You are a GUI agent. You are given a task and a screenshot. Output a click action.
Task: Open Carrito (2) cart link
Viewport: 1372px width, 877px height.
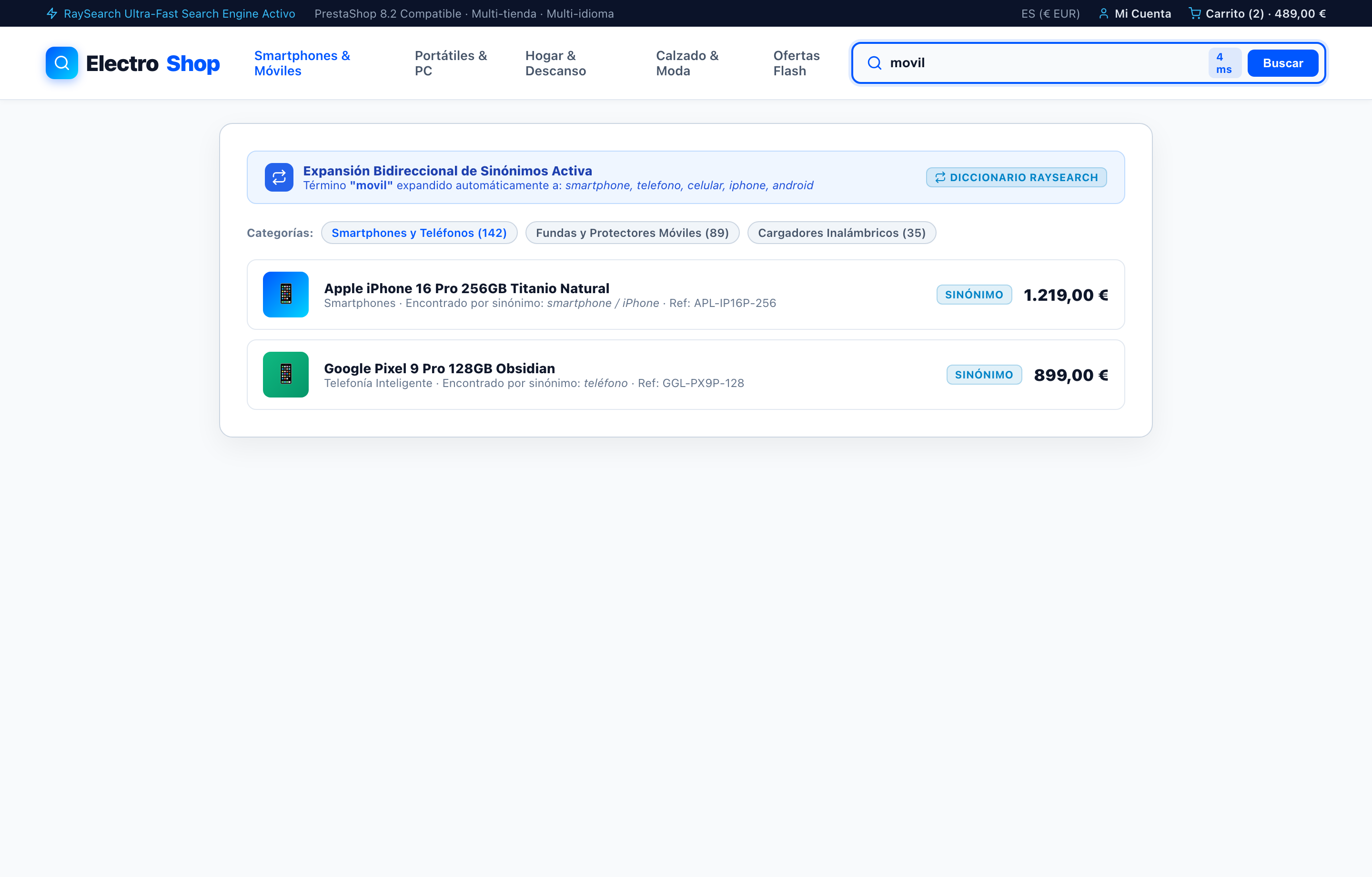point(1257,14)
